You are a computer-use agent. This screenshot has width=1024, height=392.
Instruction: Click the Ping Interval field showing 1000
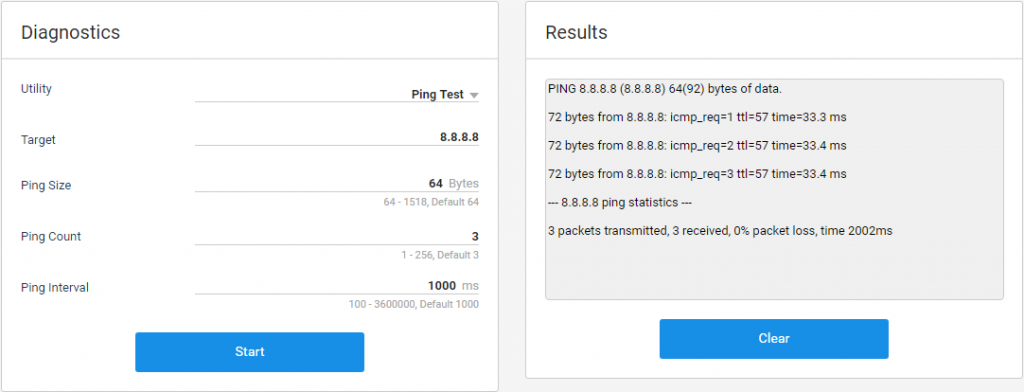click(x=337, y=286)
